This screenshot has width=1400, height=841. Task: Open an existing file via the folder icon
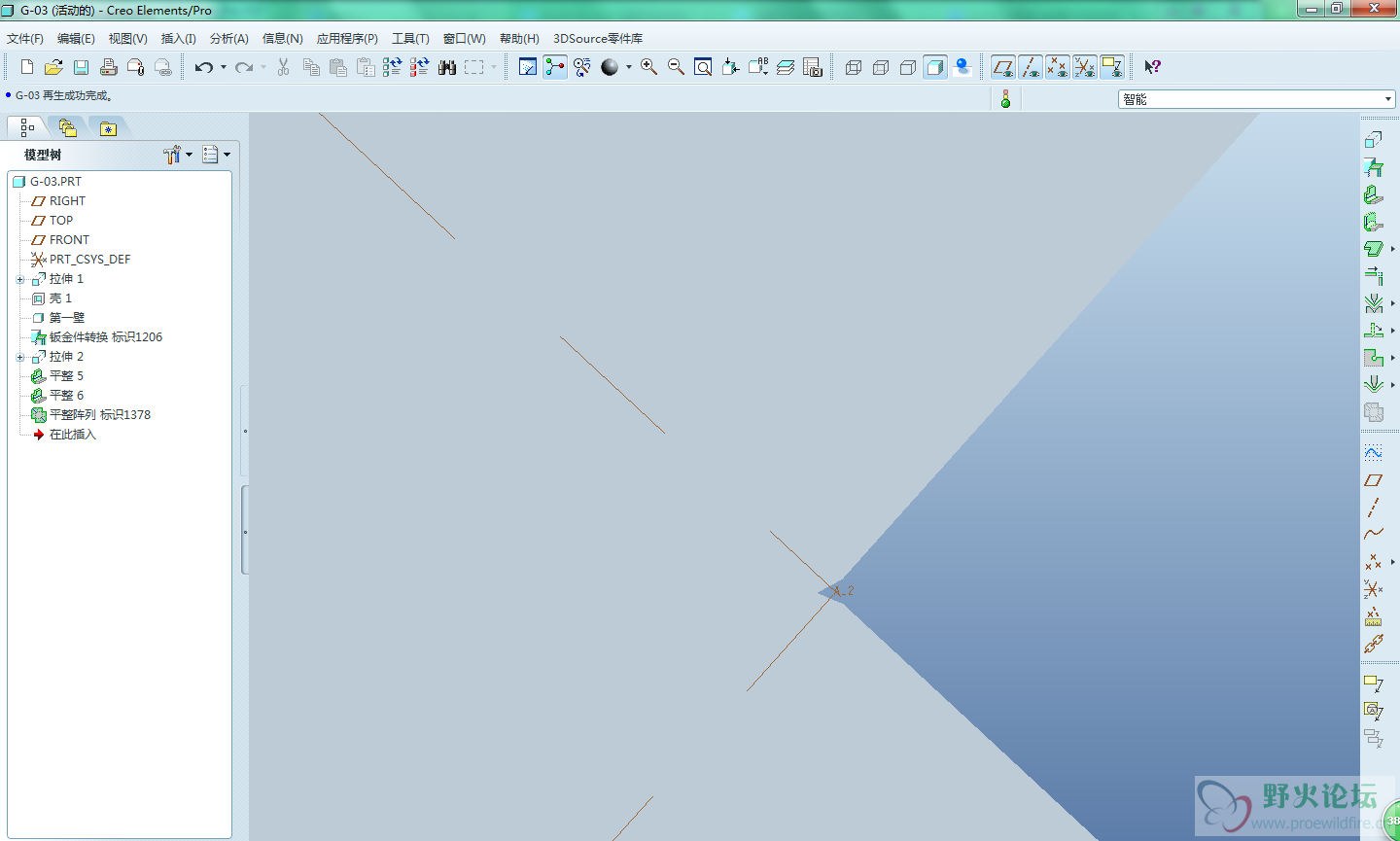point(53,67)
